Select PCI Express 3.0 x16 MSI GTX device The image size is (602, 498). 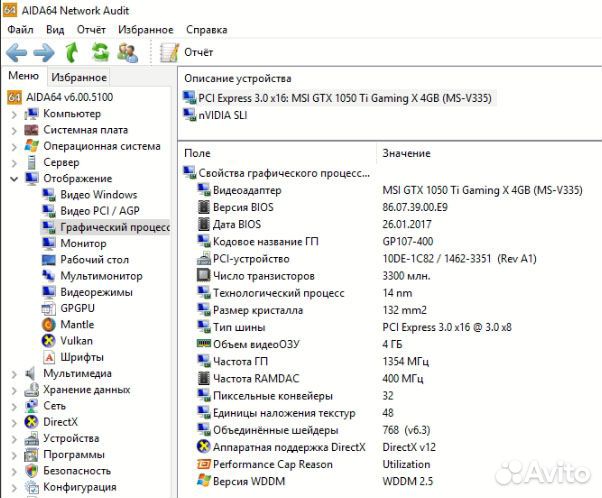click(338, 98)
